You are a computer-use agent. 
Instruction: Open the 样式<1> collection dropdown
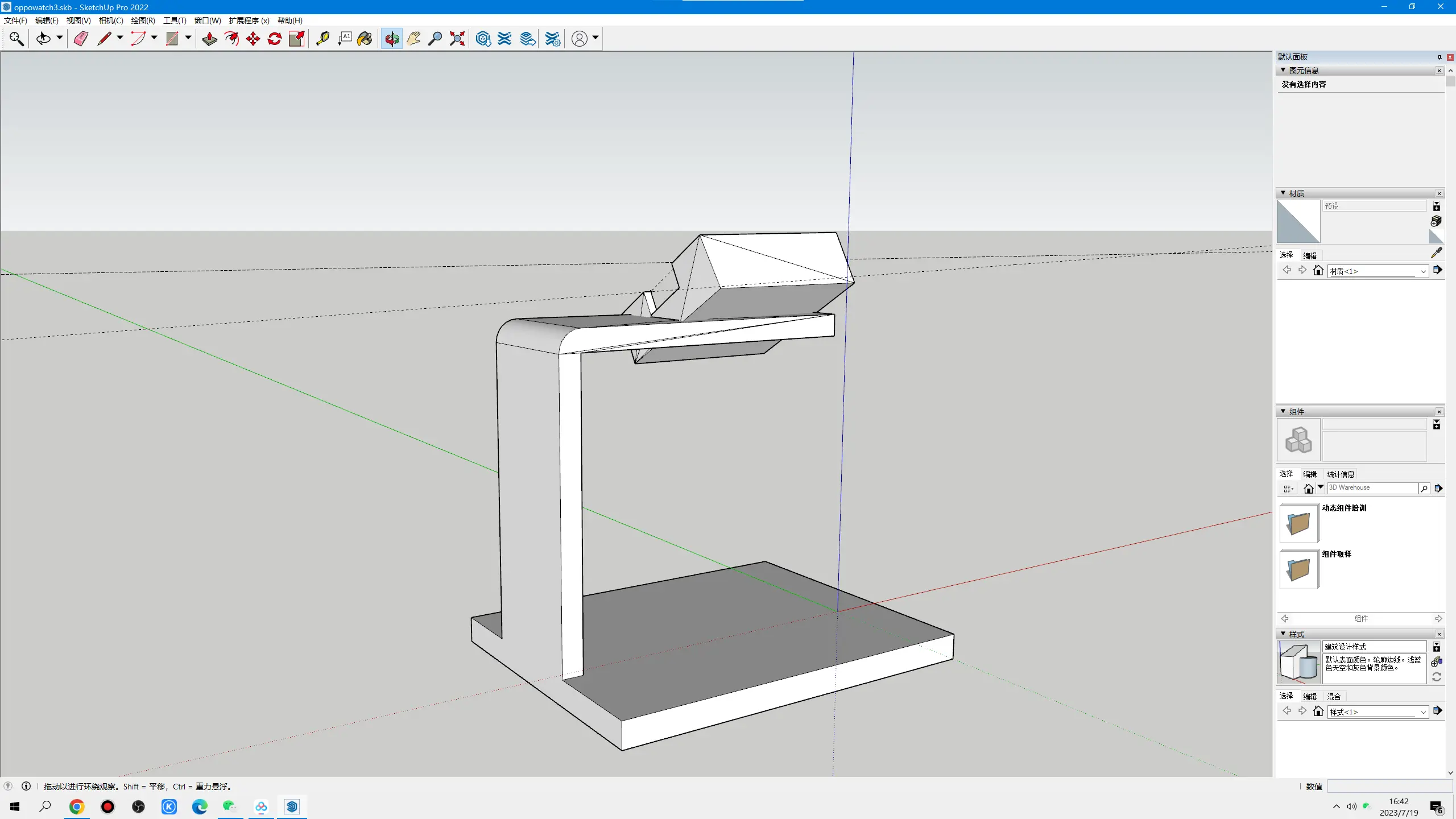point(1423,712)
